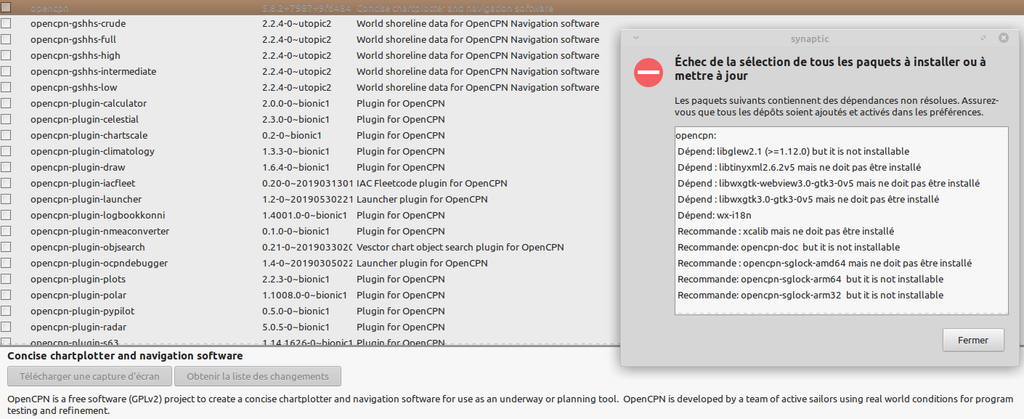The height and width of the screenshot is (419, 1024).
Task: Tick the opencpn-plugin-pypilot checkbox
Action: coord(6,311)
